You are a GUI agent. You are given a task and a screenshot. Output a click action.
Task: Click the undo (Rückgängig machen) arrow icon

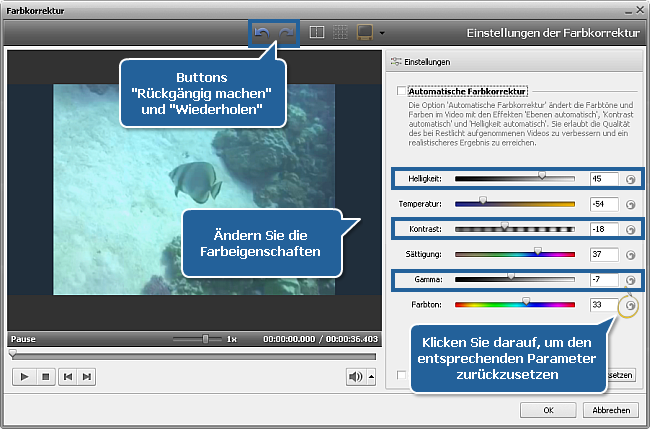click(x=262, y=33)
